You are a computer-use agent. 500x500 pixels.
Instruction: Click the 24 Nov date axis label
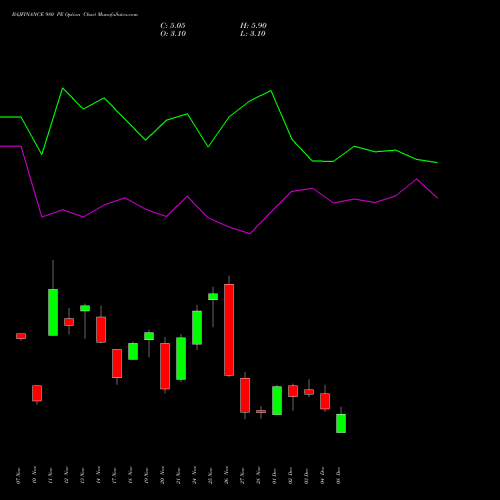(x=194, y=475)
